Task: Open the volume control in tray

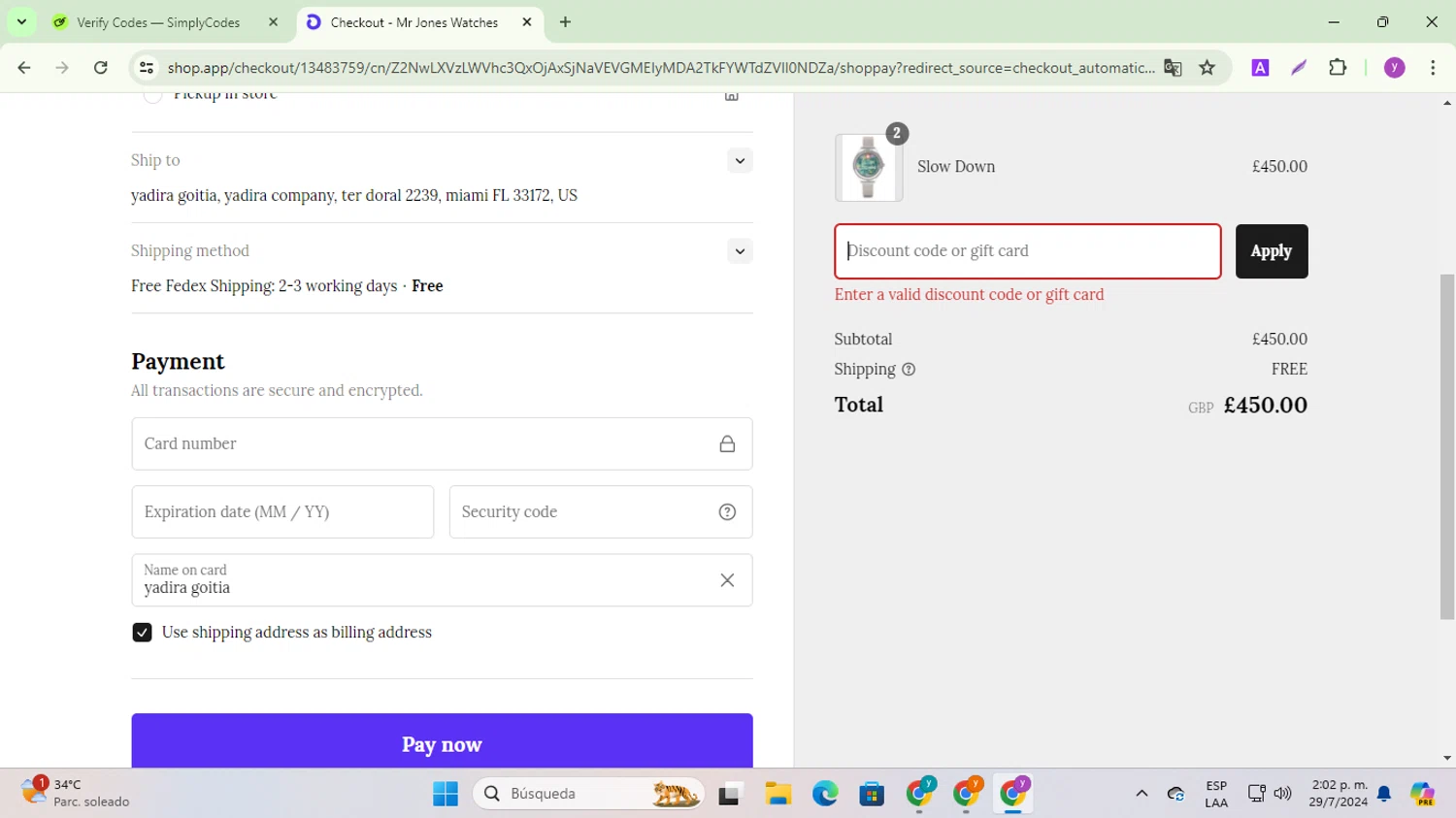Action: point(1282,794)
